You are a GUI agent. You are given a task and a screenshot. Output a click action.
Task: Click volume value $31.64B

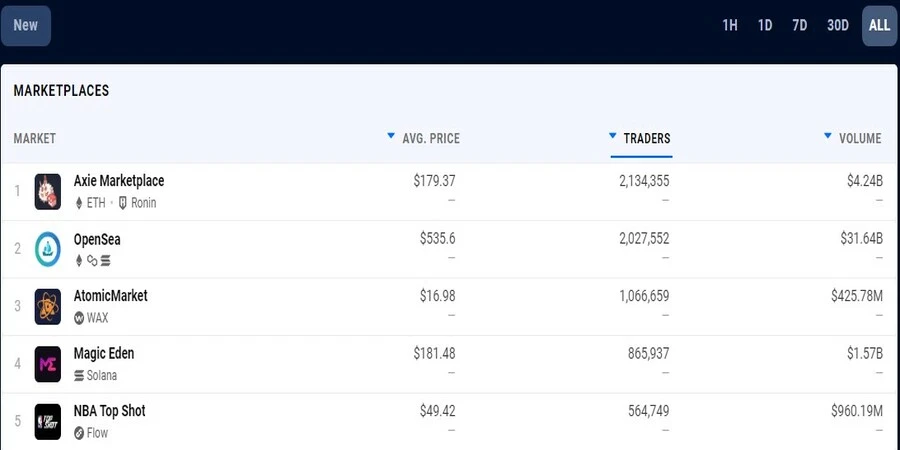(862, 238)
